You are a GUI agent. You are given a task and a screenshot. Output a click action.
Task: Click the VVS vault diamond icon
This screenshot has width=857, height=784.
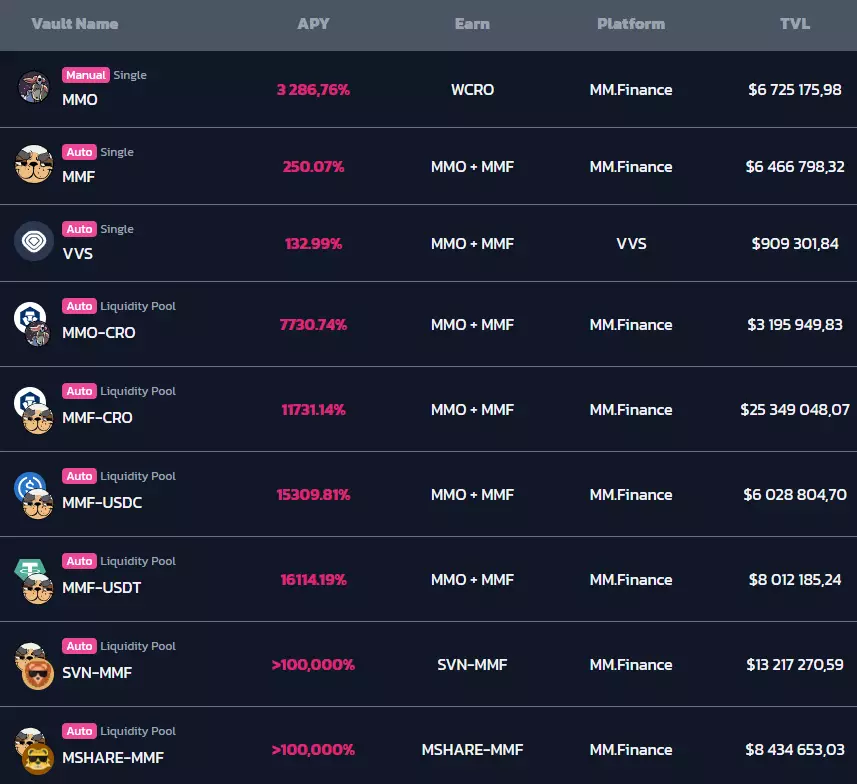pos(34,241)
